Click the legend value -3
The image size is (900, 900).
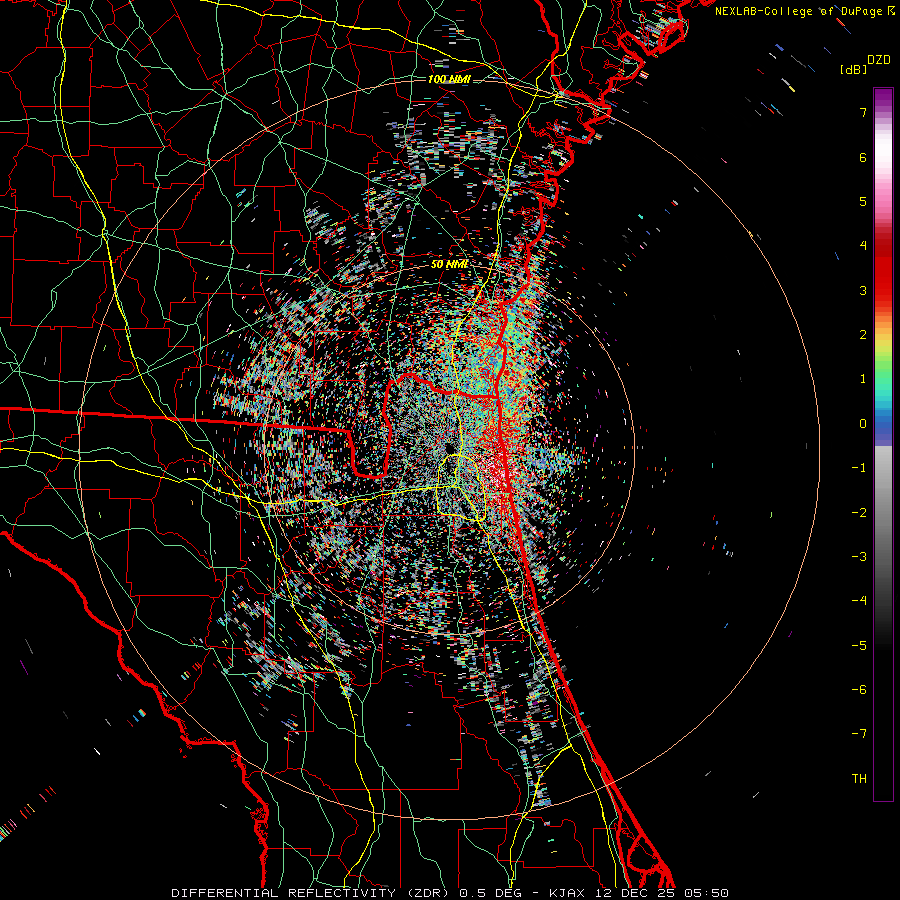pos(859,557)
